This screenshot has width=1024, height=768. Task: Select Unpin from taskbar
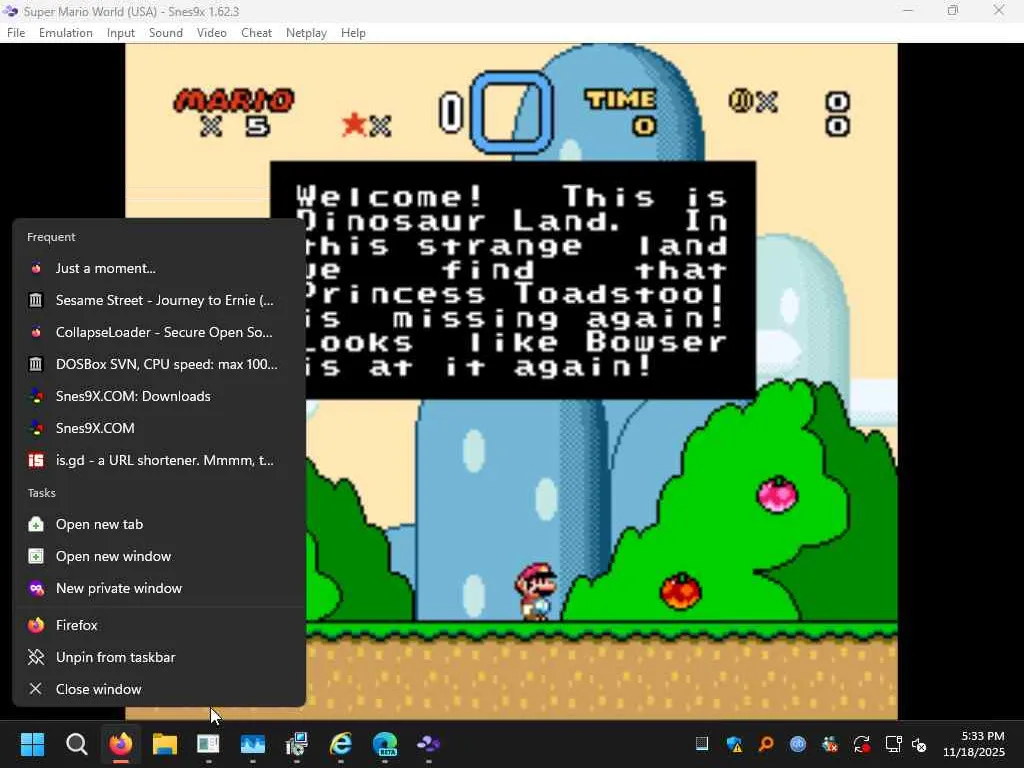pyautogui.click(x=159, y=658)
